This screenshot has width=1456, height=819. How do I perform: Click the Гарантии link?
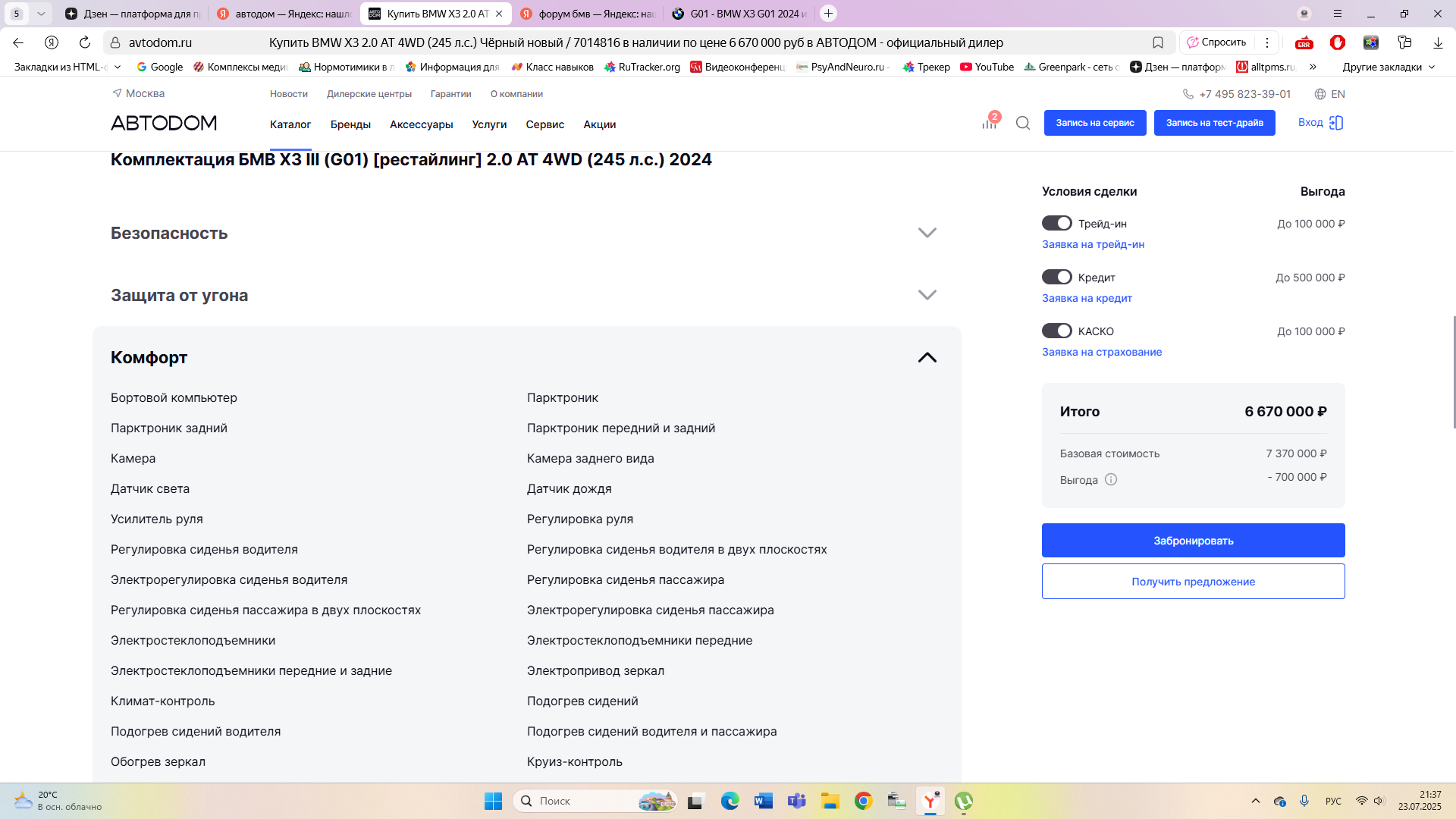(x=451, y=94)
